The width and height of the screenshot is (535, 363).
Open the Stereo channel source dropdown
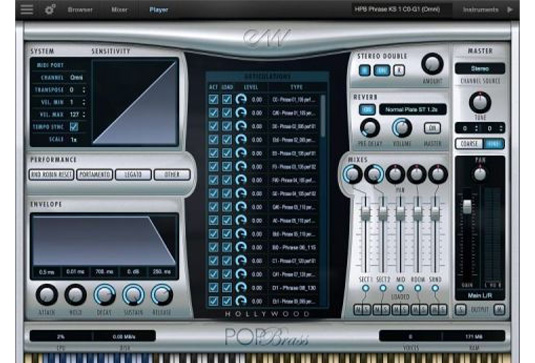point(480,69)
